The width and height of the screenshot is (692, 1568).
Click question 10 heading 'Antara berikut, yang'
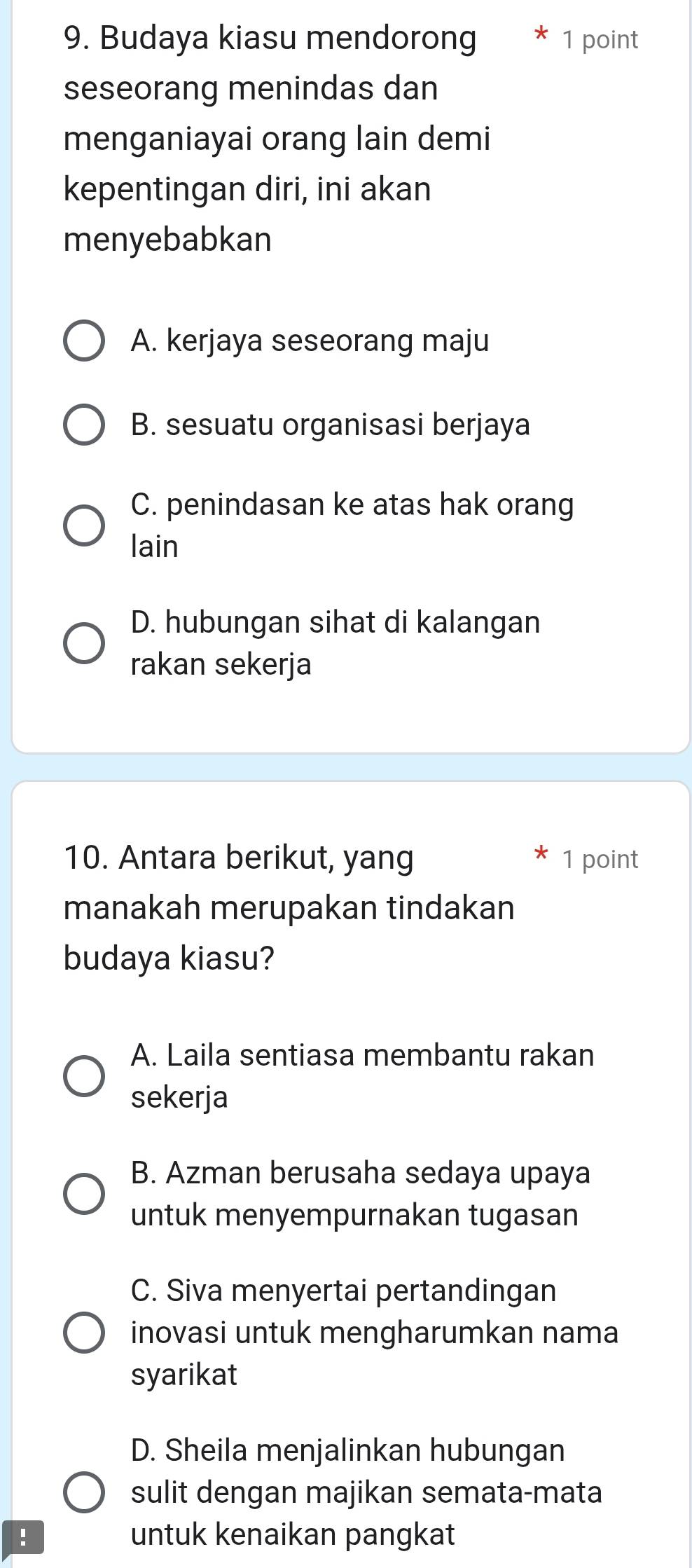pyautogui.click(x=266, y=857)
